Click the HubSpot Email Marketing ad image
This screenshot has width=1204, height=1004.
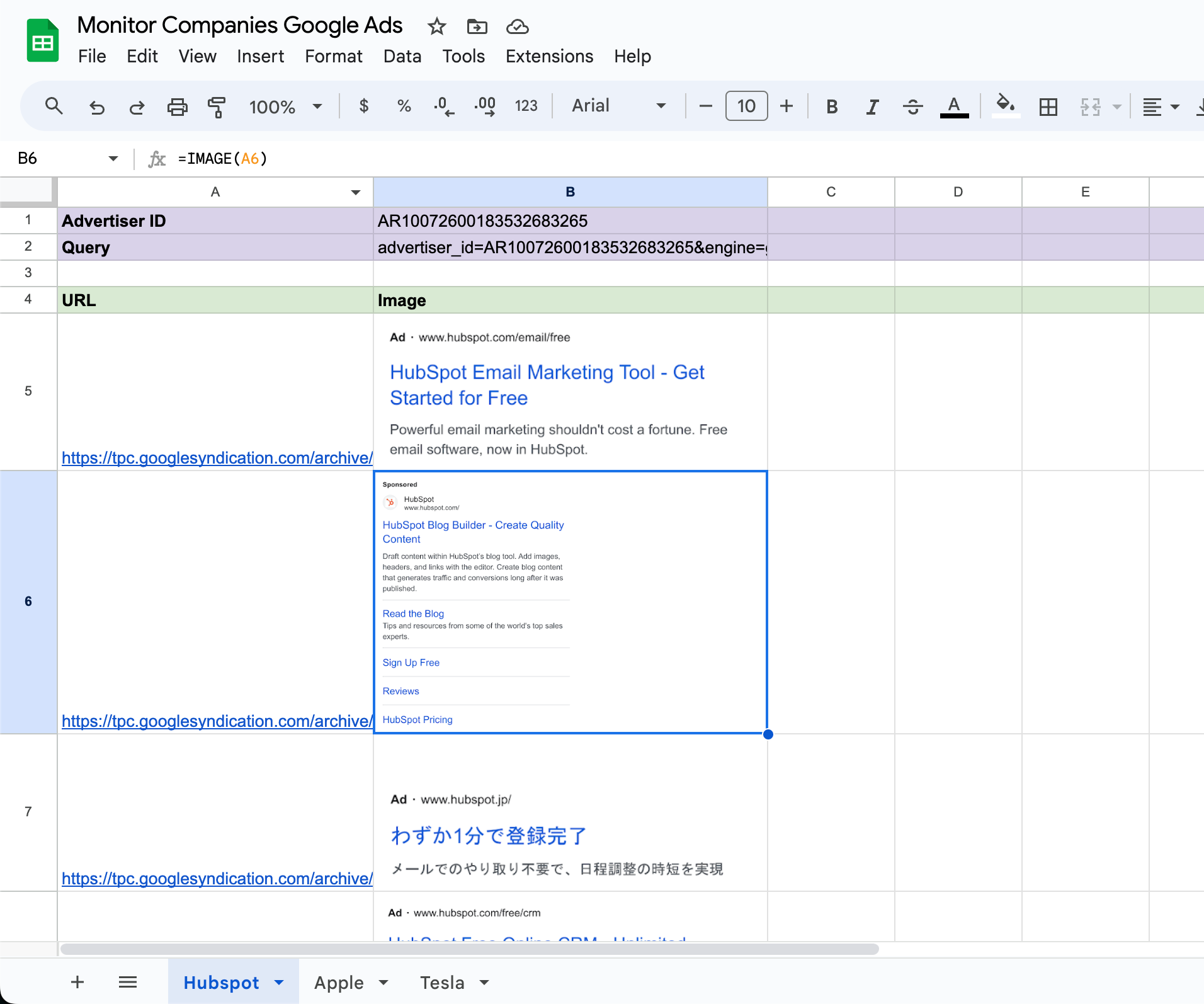570,392
